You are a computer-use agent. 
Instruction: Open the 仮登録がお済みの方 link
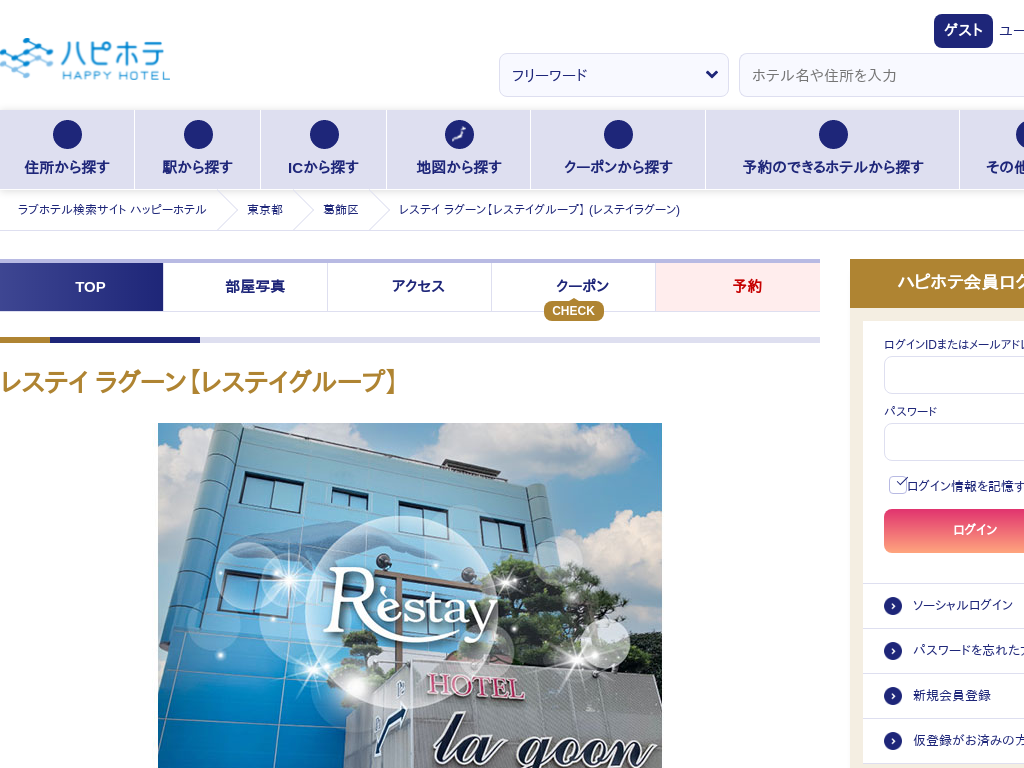968,740
